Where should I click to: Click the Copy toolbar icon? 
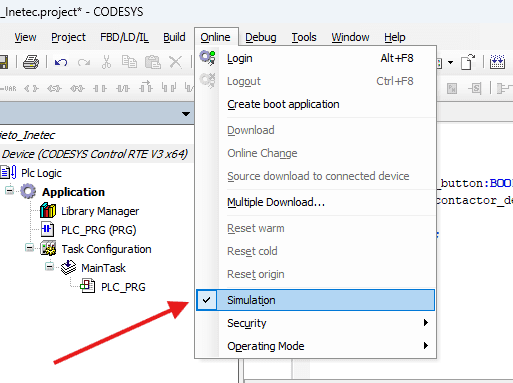tap(129, 62)
